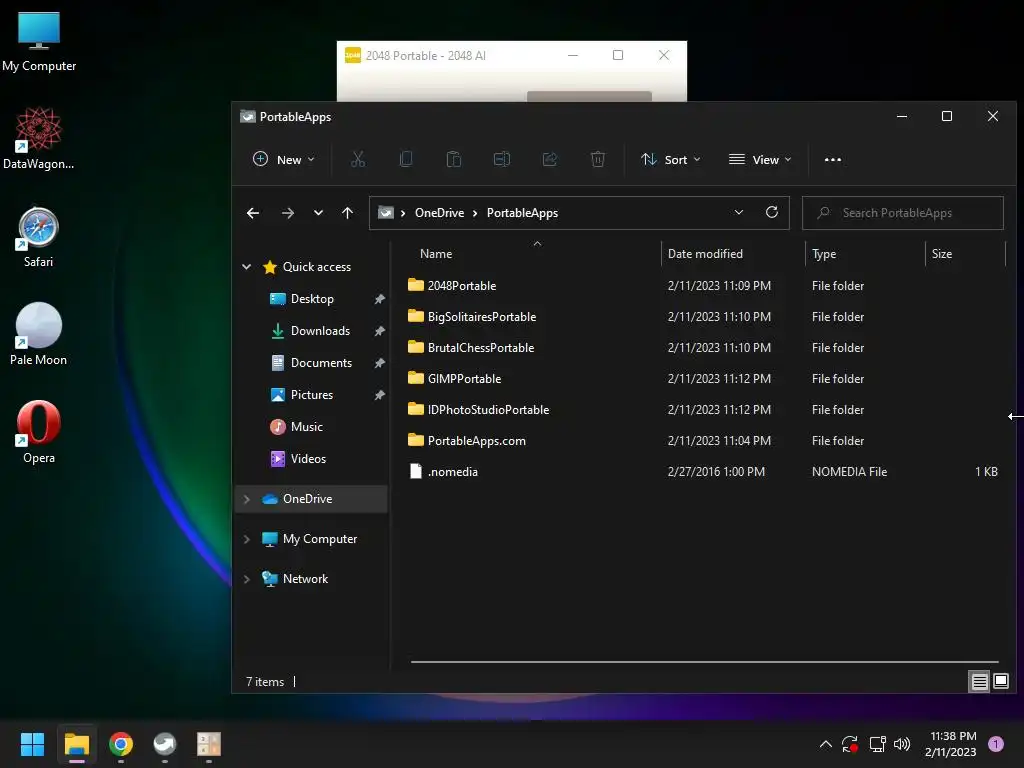The width and height of the screenshot is (1024, 768).
Task: Click the File Explorer taskbar icon
Action: [76, 744]
